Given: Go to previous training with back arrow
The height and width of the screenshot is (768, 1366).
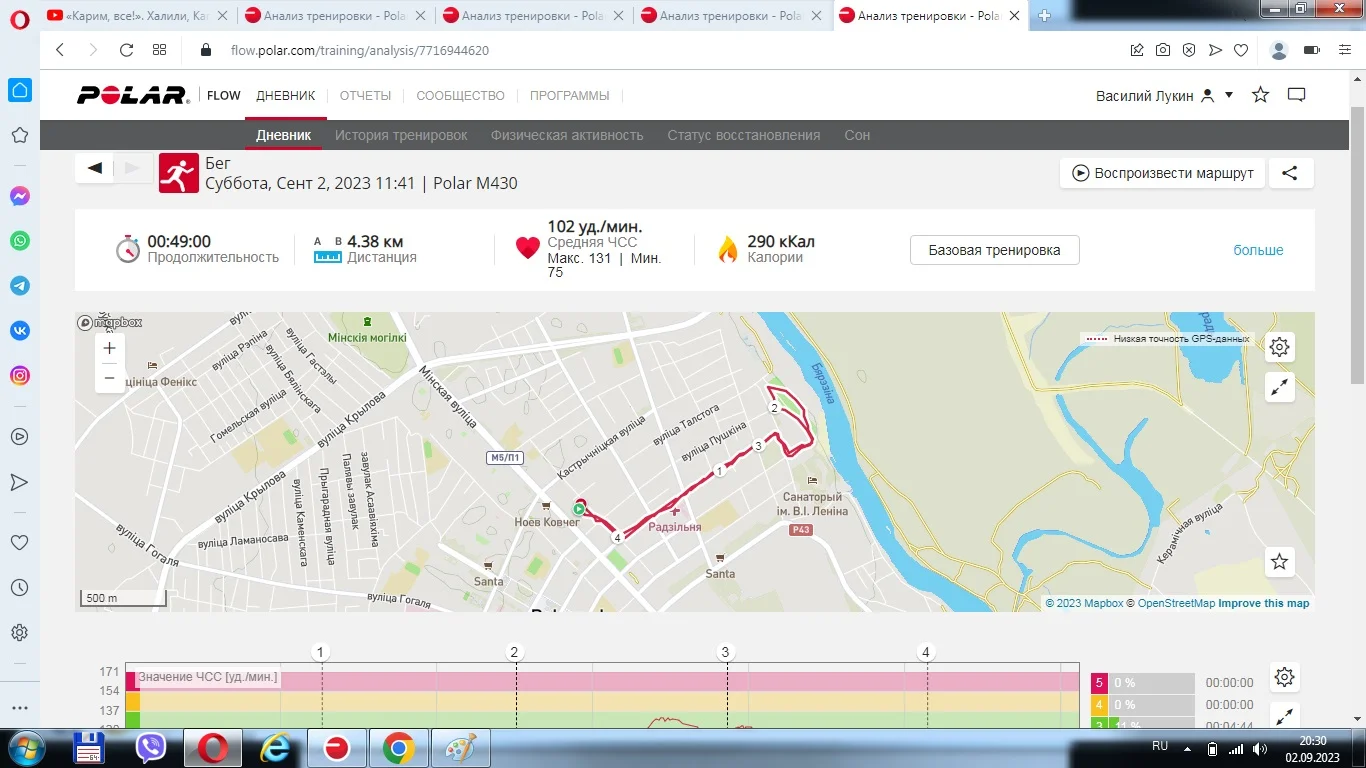Looking at the screenshot, I should tap(95, 168).
